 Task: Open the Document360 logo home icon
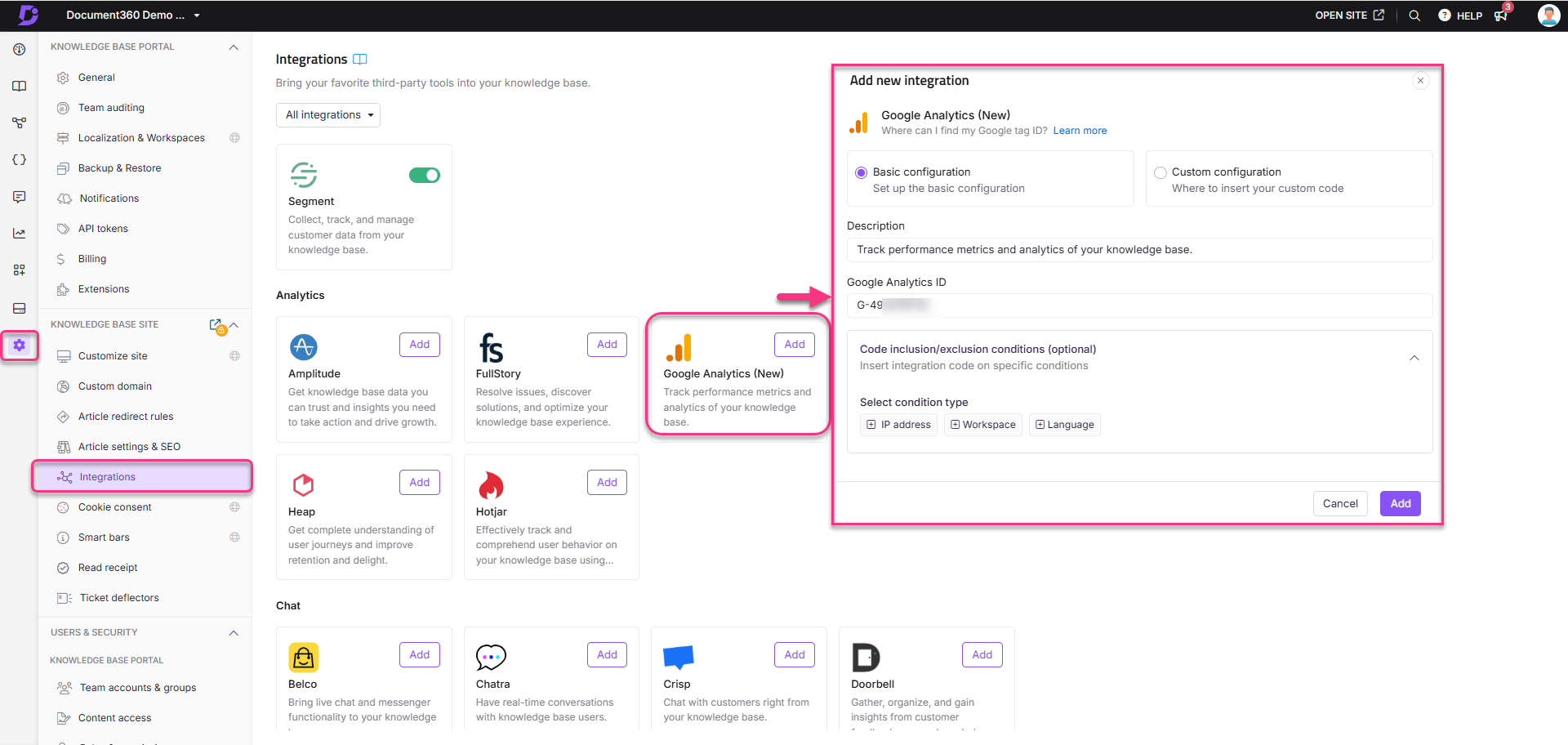coord(28,15)
